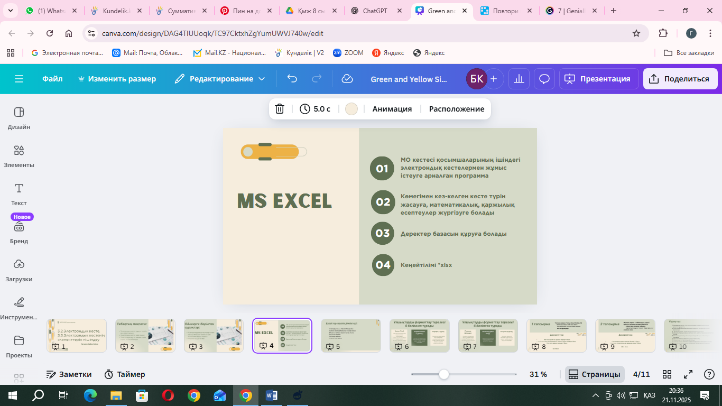Select the Текст tool in sidebar

[19, 194]
